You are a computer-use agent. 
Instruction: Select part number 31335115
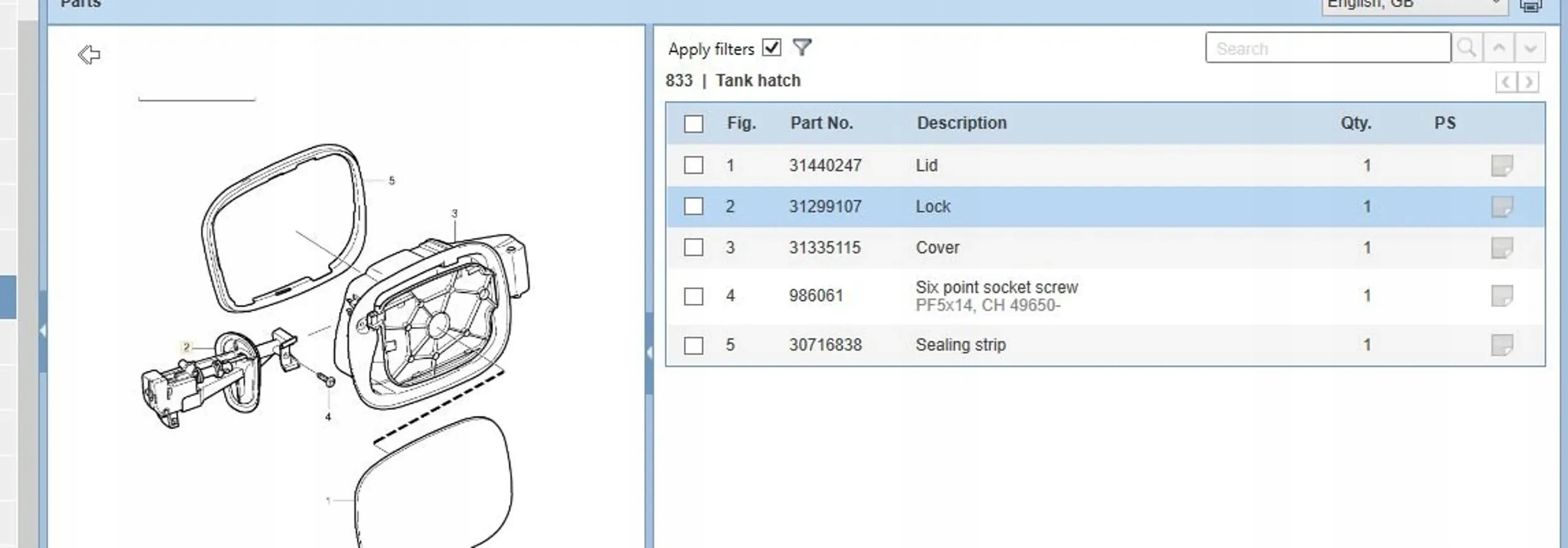pyautogui.click(x=825, y=247)
